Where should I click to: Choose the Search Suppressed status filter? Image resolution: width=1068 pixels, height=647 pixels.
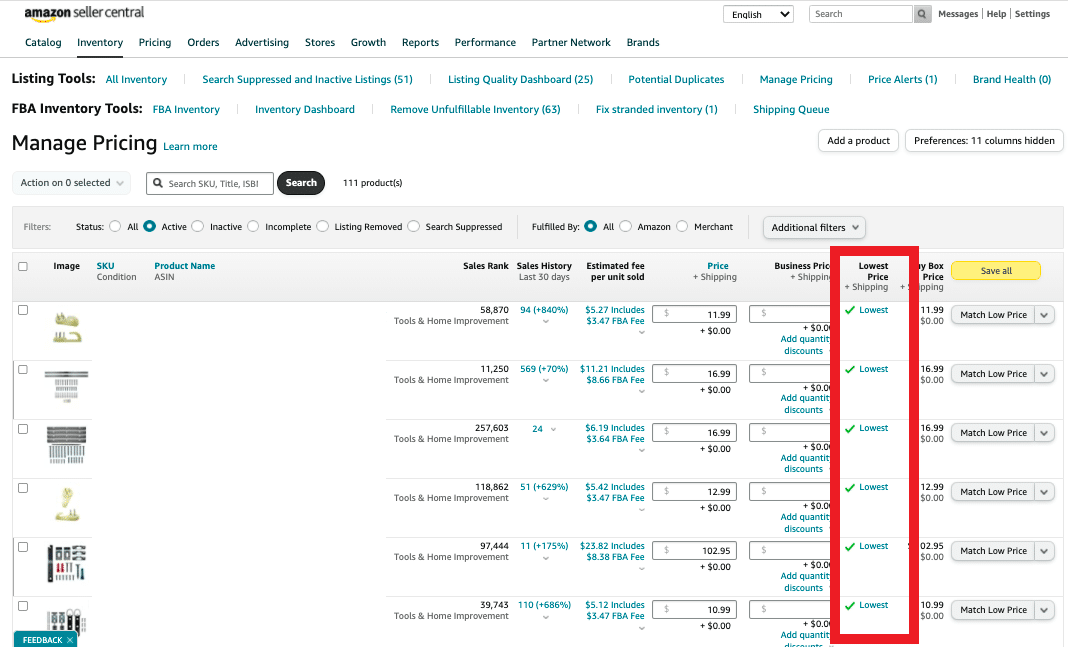(x=413, y=226)
